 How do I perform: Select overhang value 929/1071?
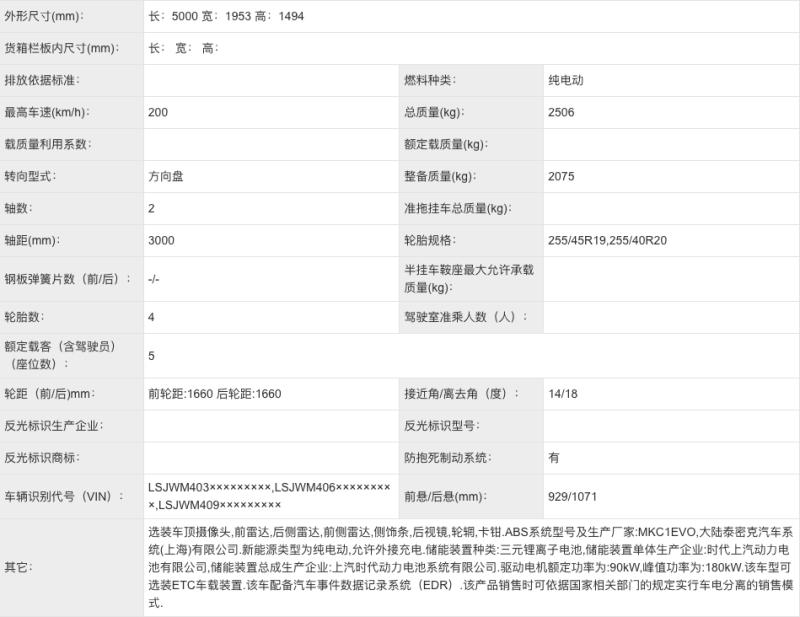pyautogui.click(x=572, y=497)
